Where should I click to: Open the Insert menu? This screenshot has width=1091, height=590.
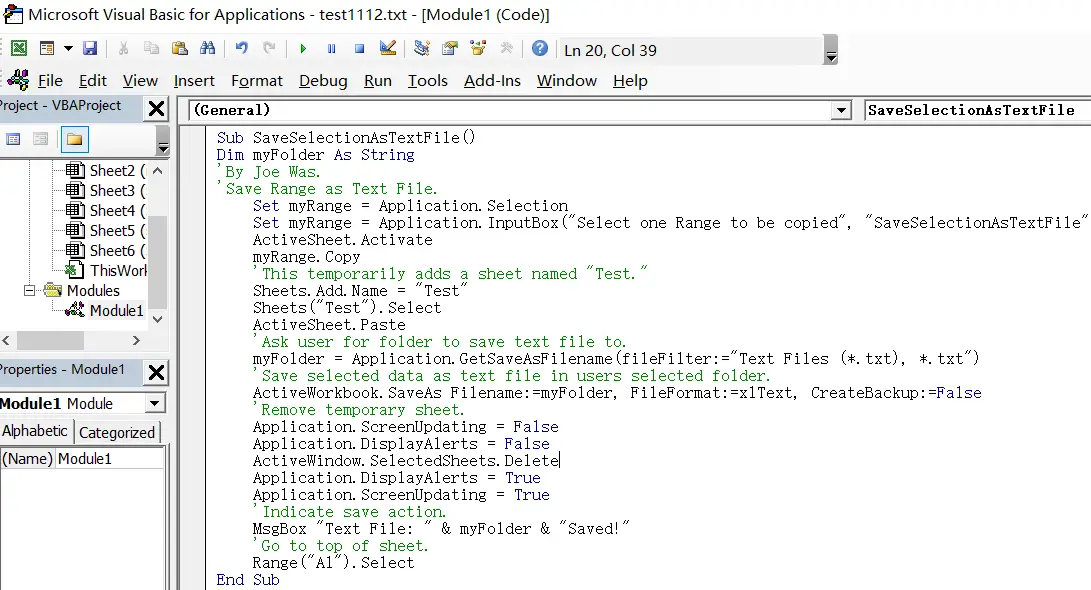[194, 81]
